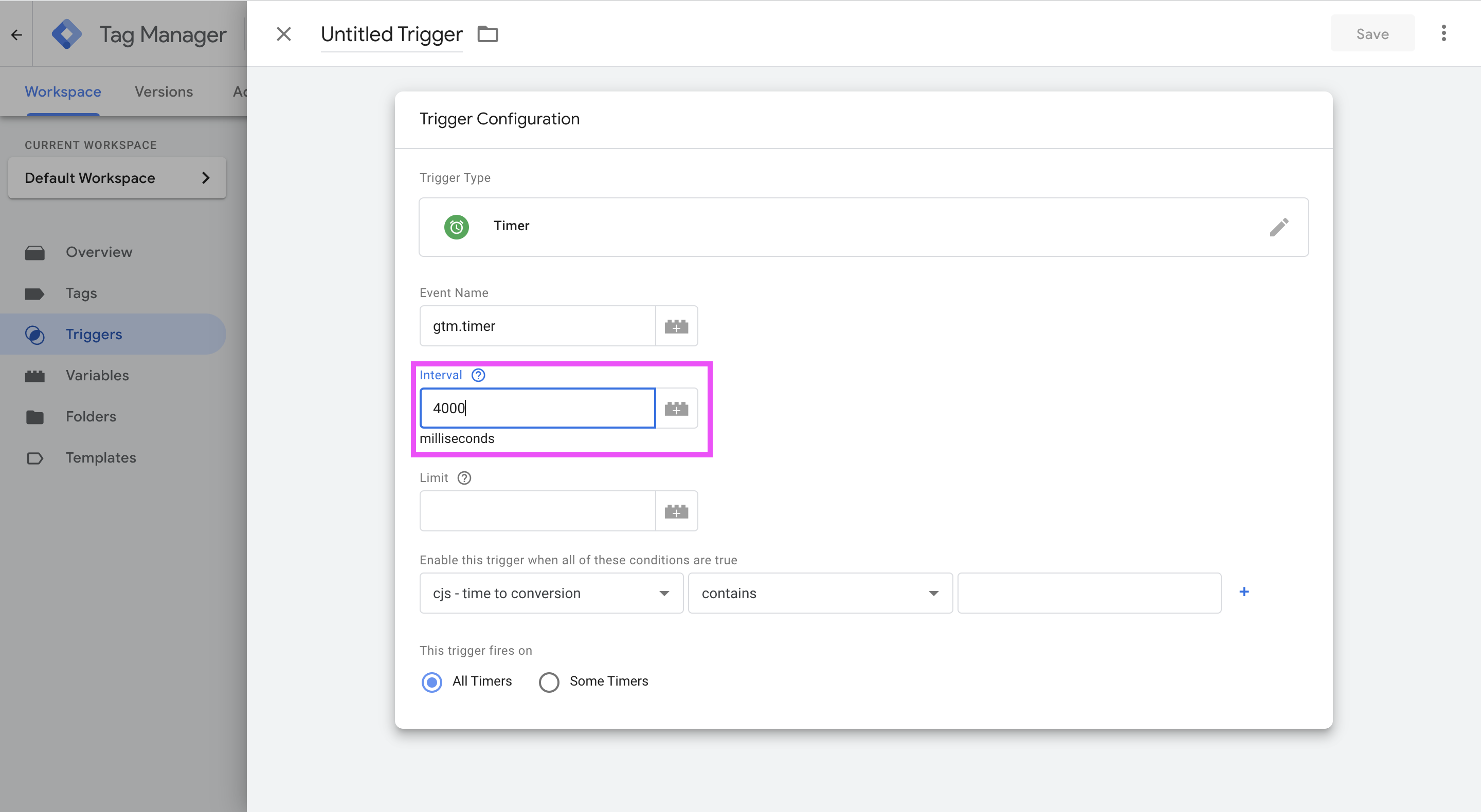Screen dimensions: 1481x812
Task: Switch to the Versions tab
Action: [164, 92]
